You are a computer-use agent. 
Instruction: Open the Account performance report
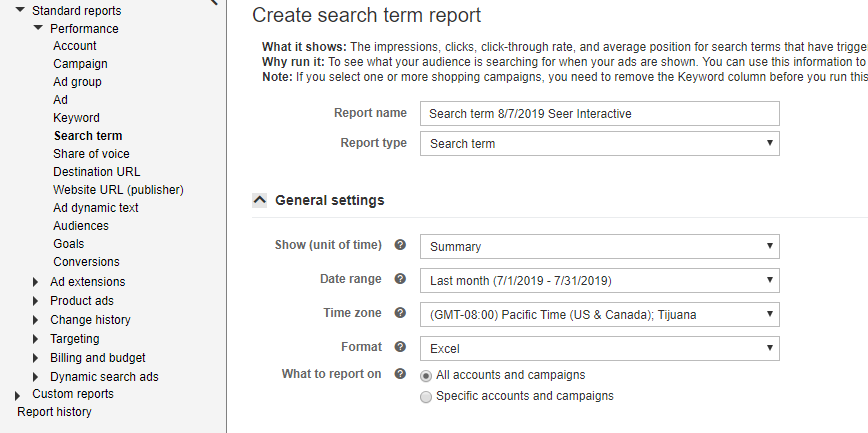pyautogui.click(x=75, y=46)
